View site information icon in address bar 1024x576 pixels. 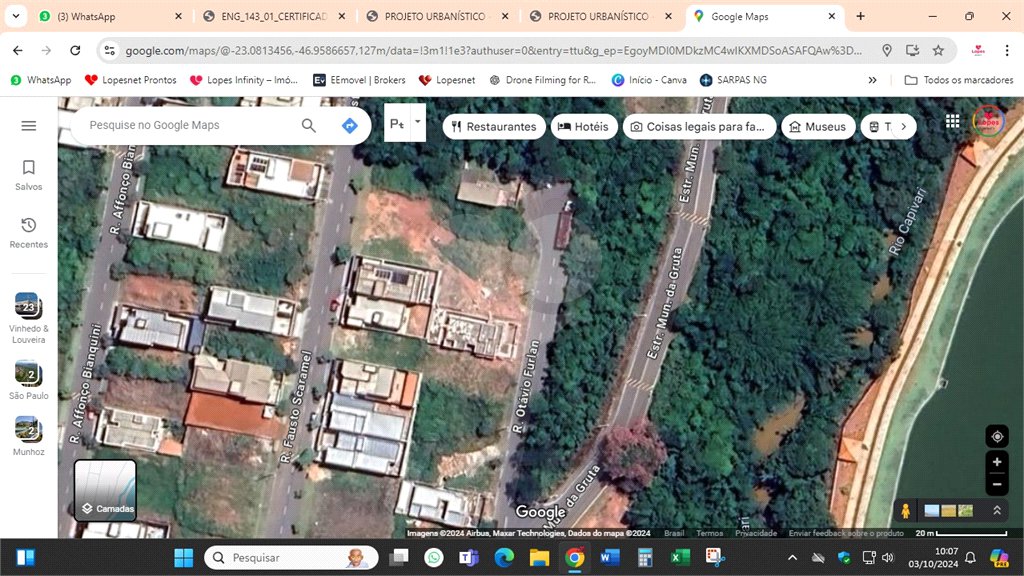[110, 50]
